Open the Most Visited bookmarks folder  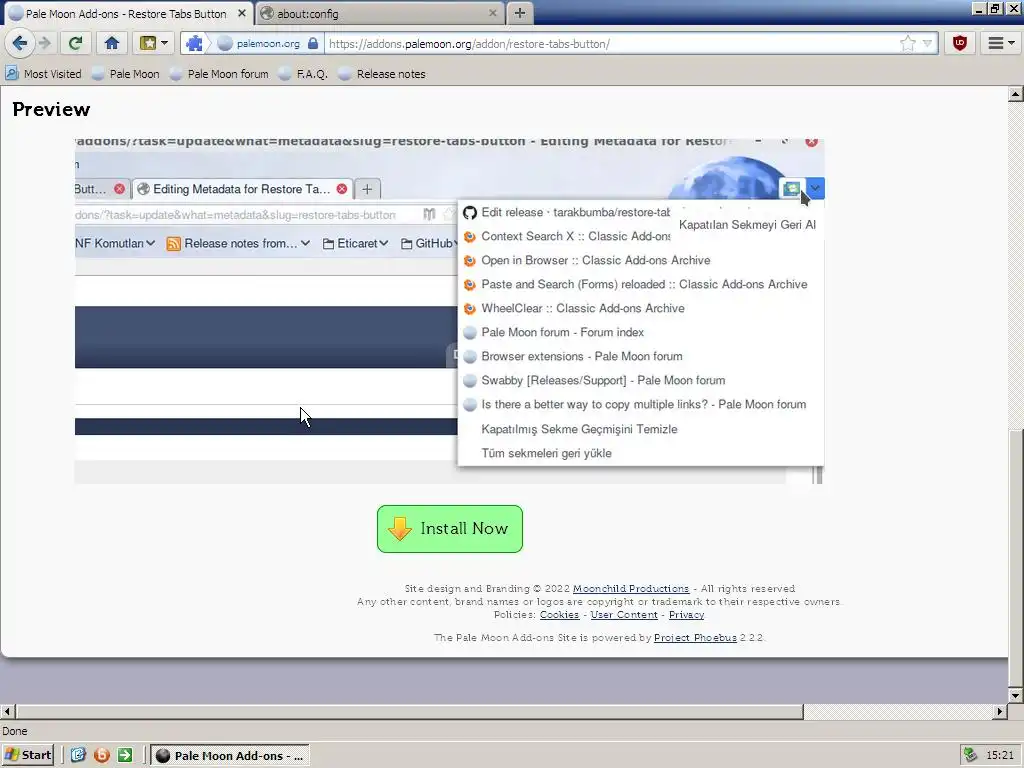click(44, 74)
